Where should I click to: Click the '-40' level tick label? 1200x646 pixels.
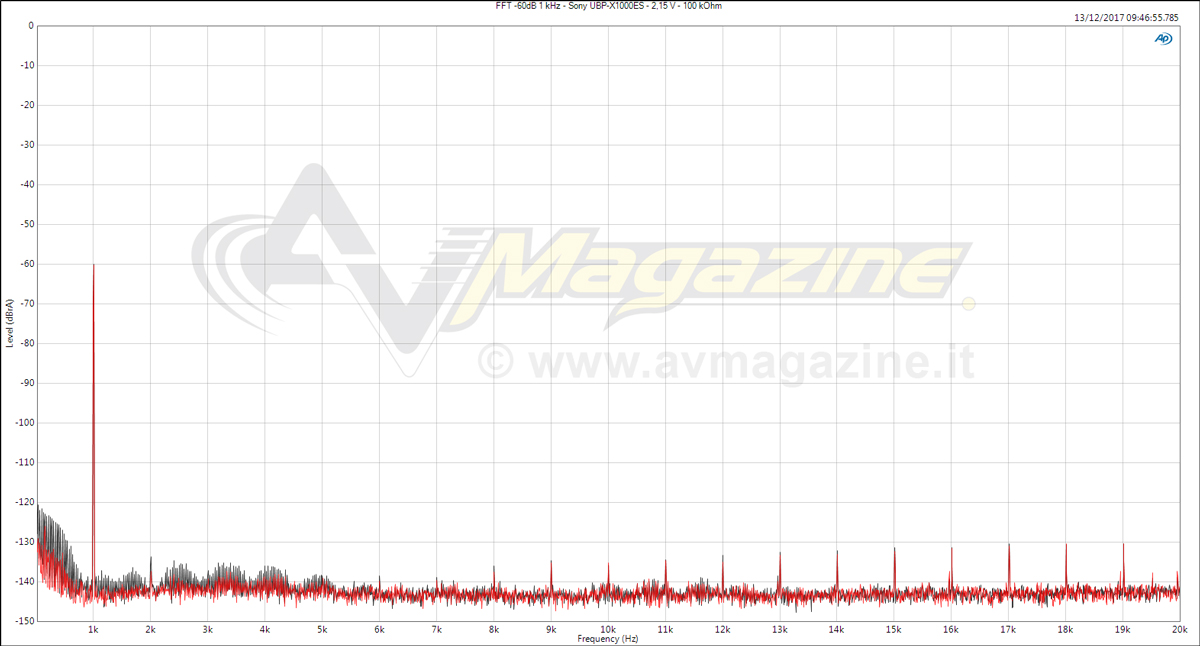[x=27, y=184]
